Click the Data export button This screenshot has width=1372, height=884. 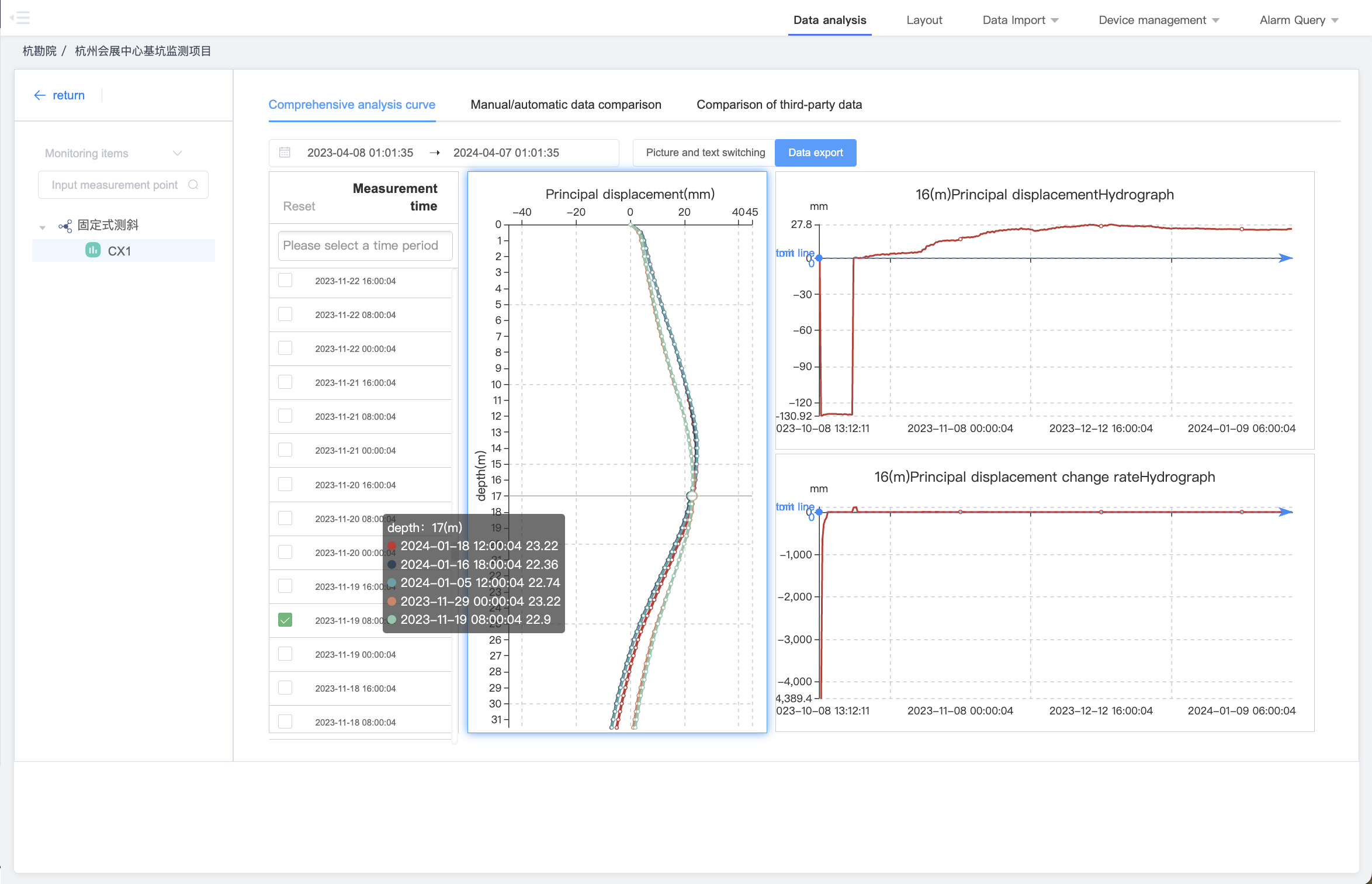[816, 153]
